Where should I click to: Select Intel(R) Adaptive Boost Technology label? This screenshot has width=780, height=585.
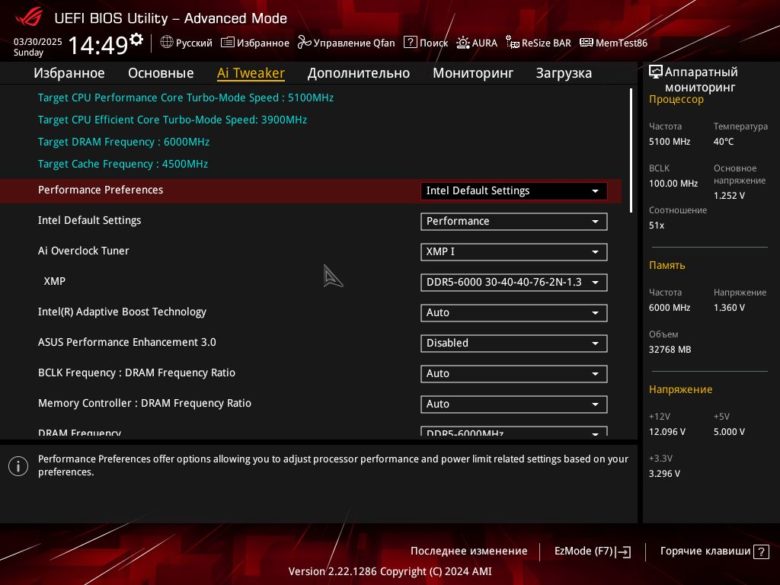(122, 312)
